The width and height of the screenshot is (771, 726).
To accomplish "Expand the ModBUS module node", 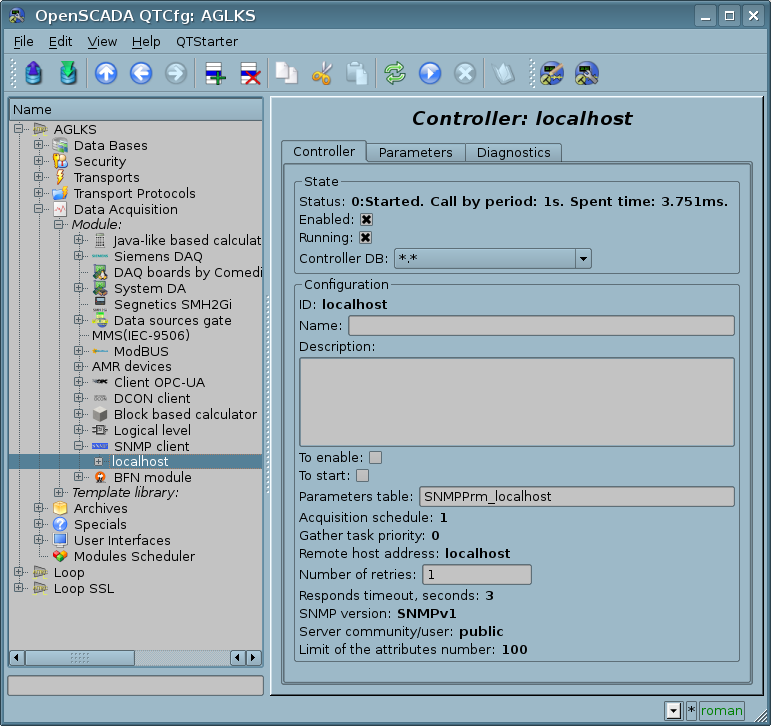I will coord(78,350).
